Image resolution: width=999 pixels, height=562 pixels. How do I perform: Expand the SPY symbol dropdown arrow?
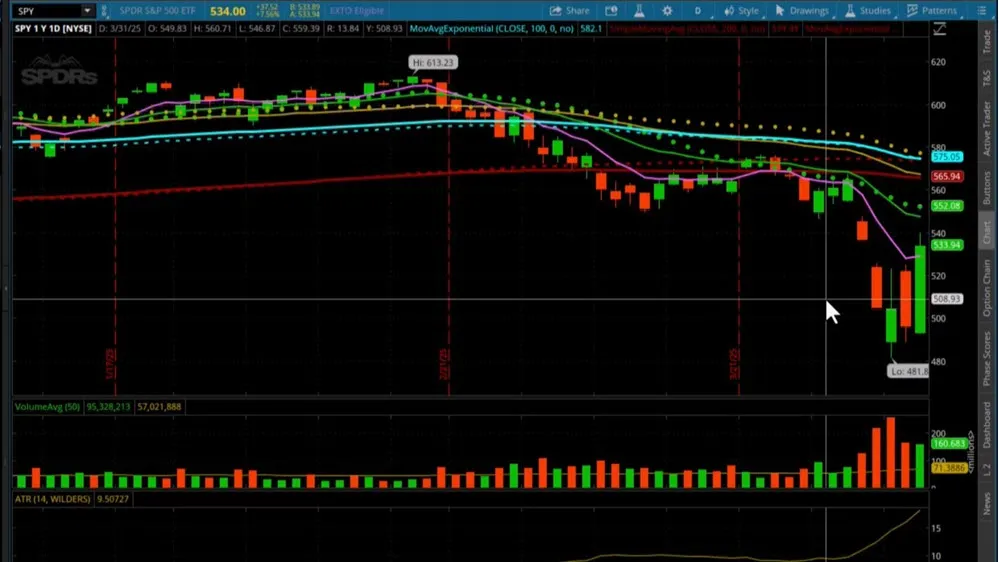[87, 11]
